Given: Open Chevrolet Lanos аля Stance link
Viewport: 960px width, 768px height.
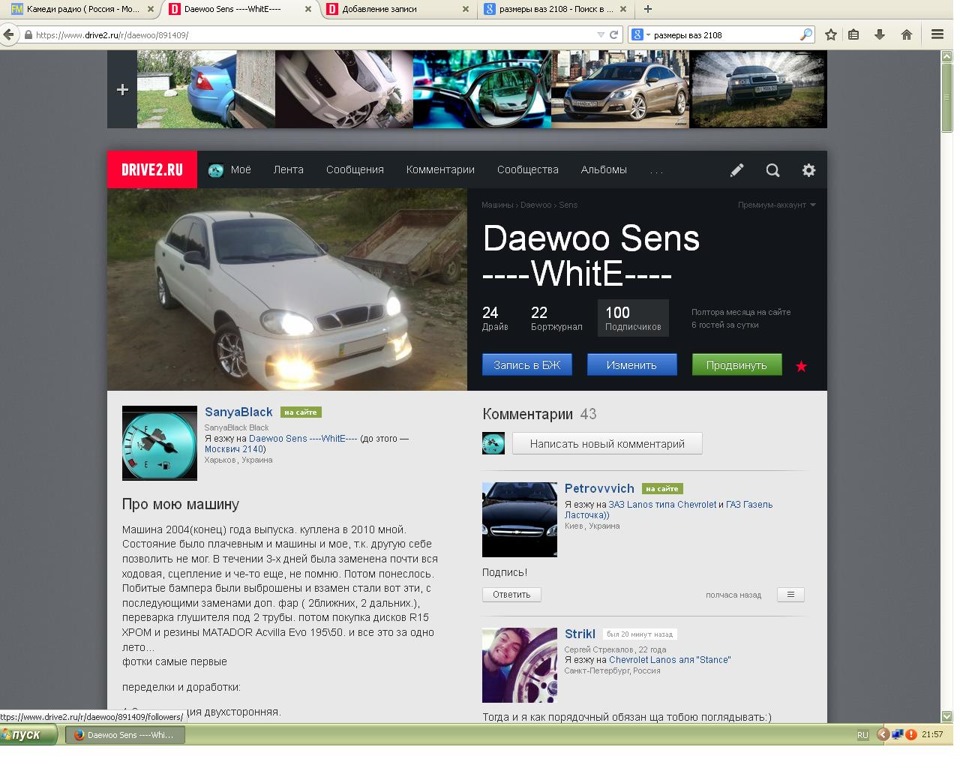Looking at the screenshot, I should pyautogui.click(x=669, y=660).
